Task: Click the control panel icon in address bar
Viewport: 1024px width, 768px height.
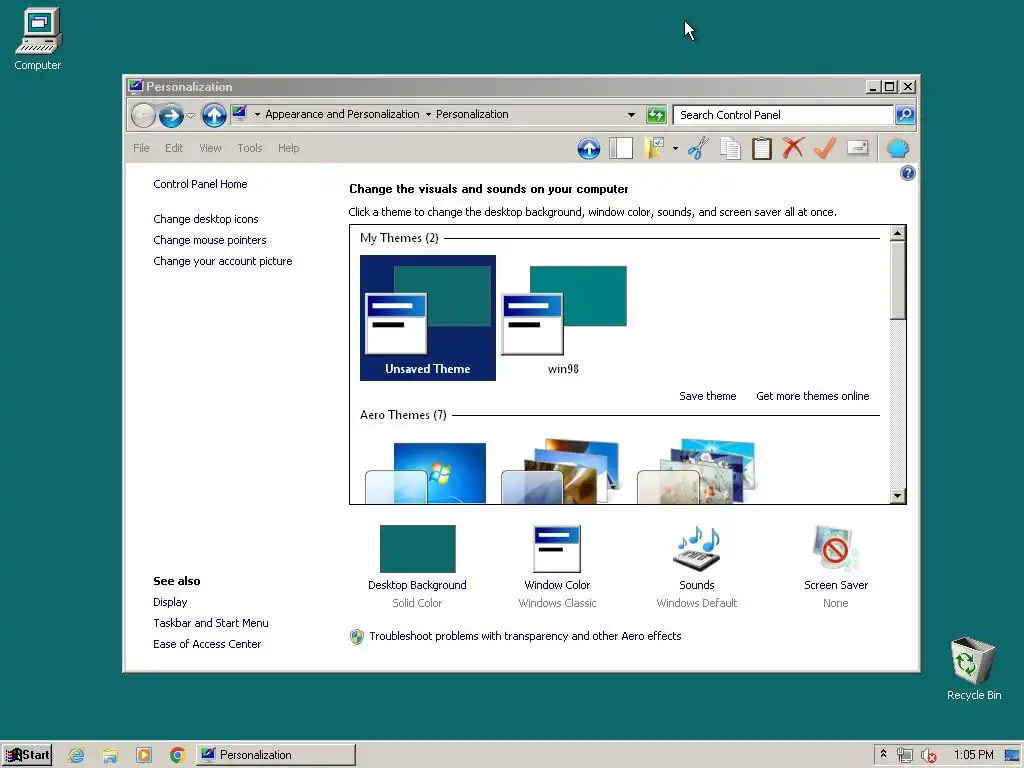Action: click(x=240, y=114)
